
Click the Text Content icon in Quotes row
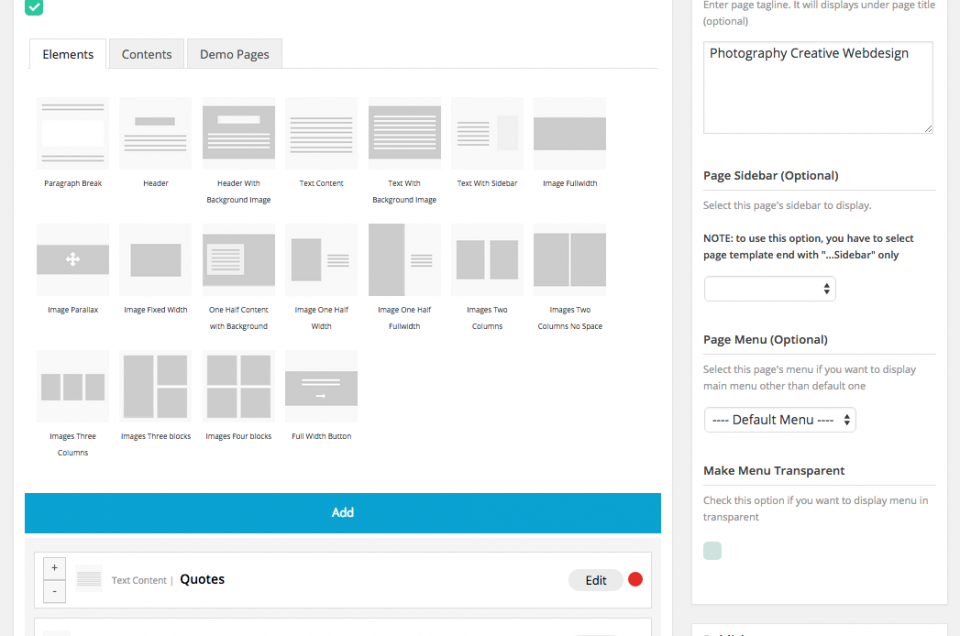tap(89, 578)
